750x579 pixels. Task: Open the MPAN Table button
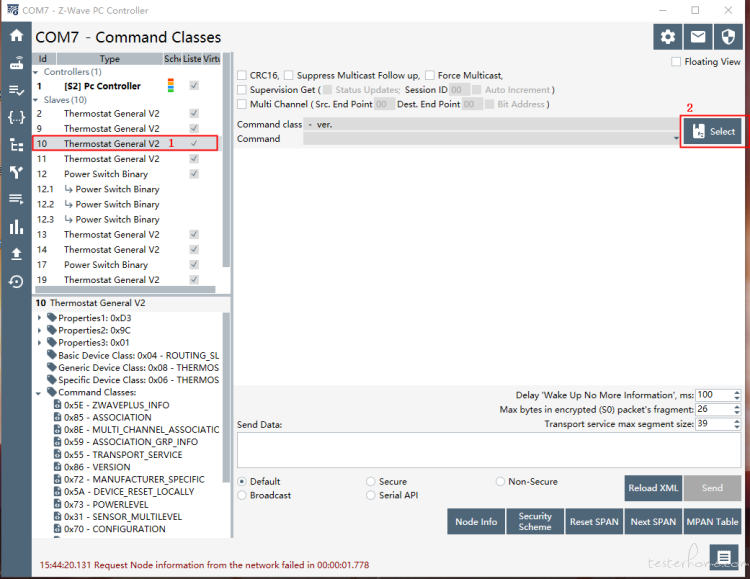[712, 522]
